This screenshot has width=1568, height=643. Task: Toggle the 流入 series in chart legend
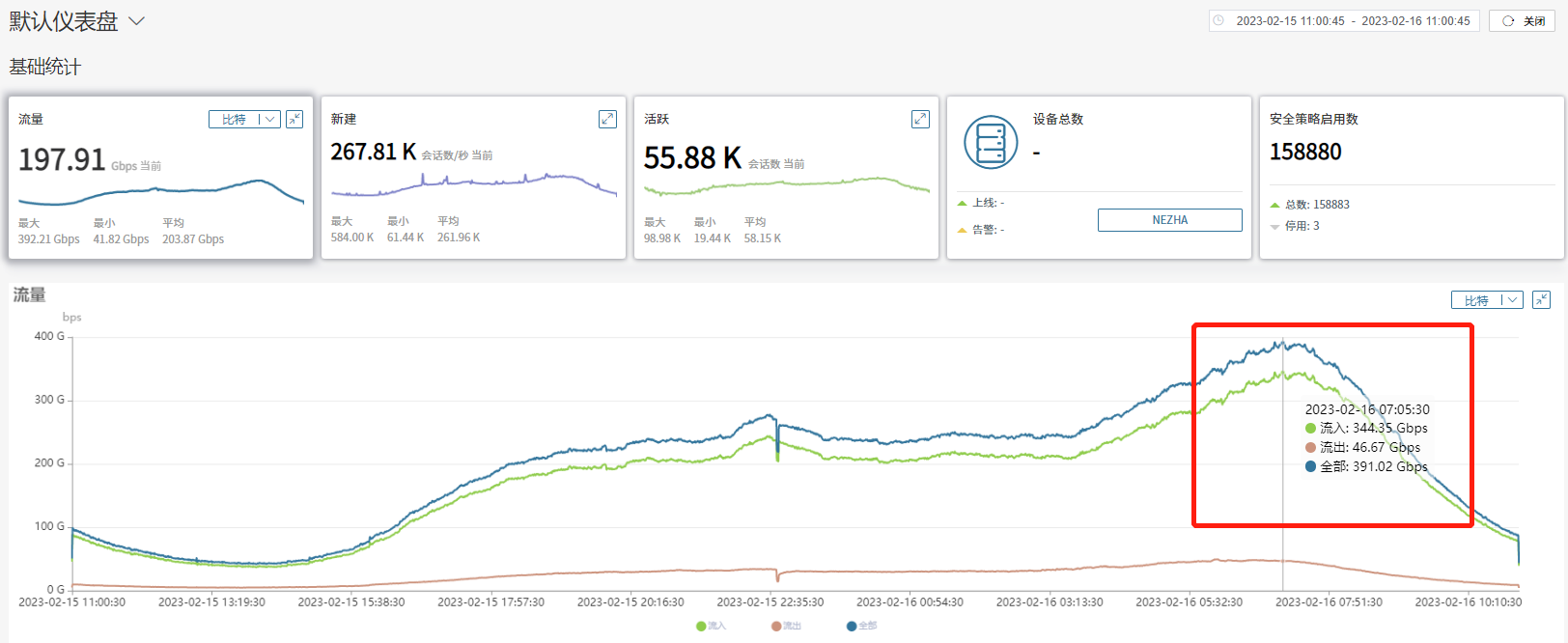click(711, 626)
